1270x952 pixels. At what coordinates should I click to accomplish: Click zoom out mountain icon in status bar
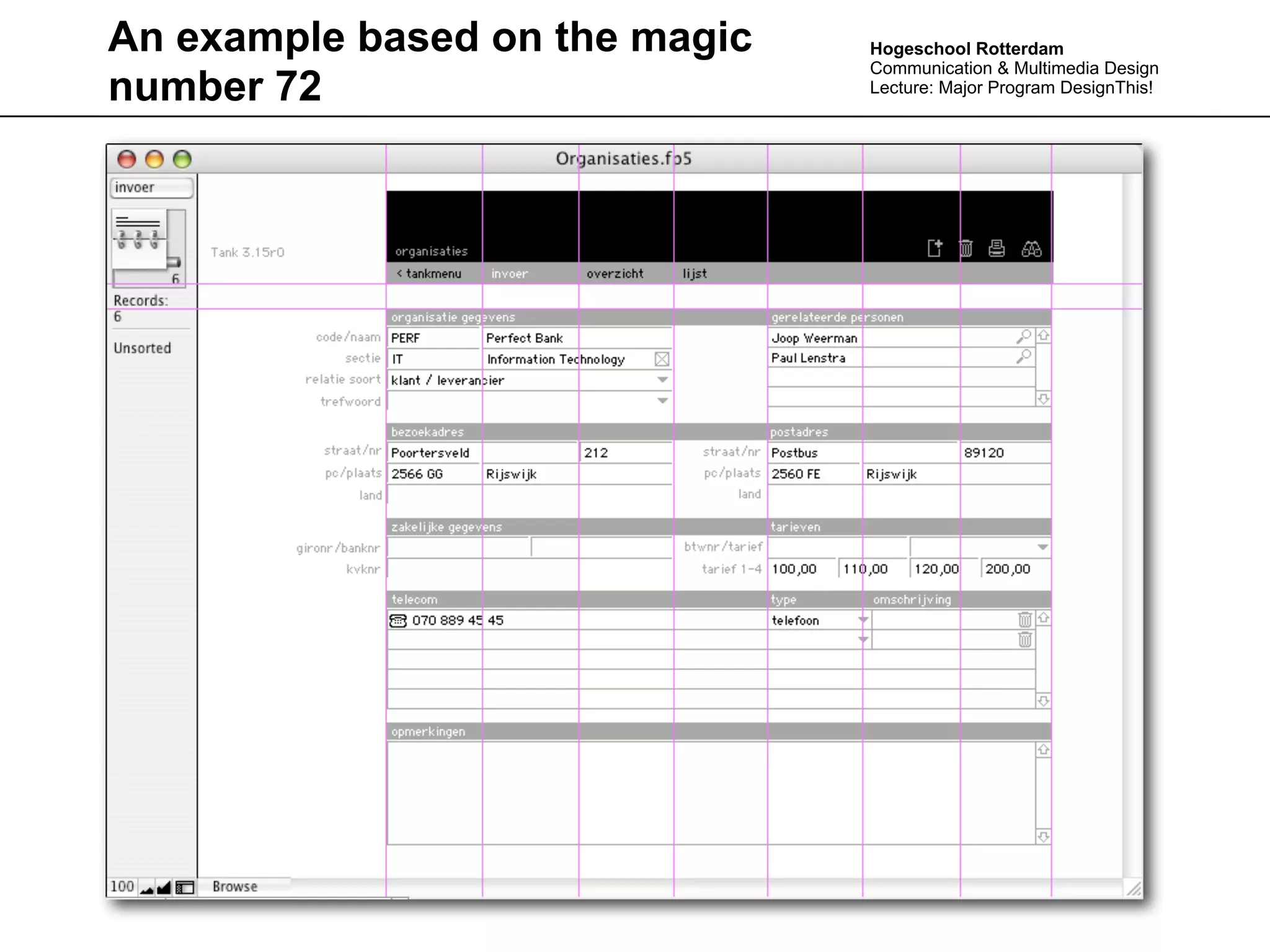click(147, 889)
